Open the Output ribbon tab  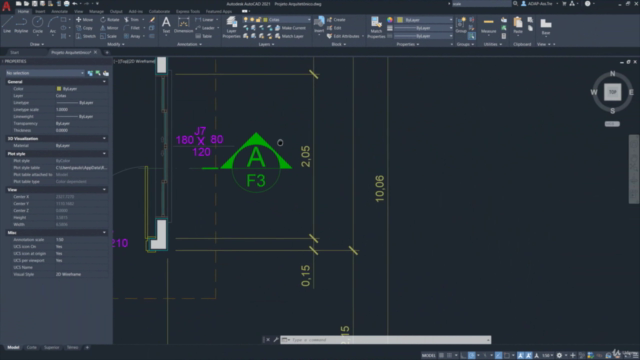116,11
